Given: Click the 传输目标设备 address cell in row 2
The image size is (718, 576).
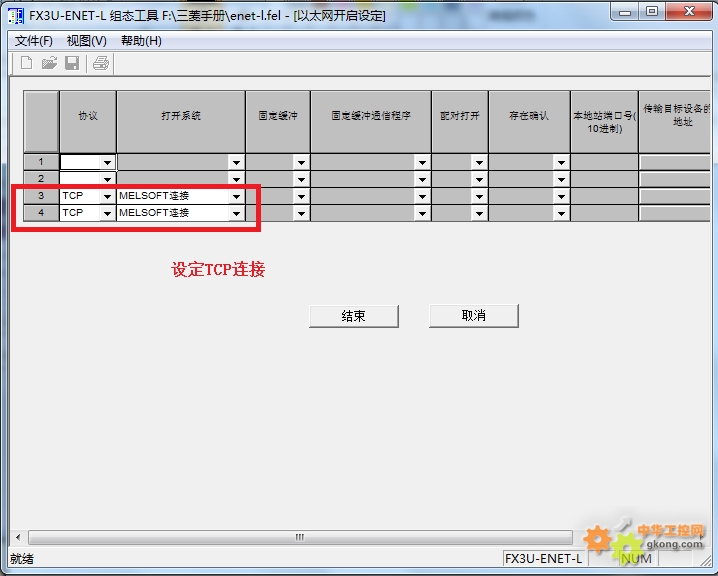Looking at the screenshot, I should pyautogui.click(x=675, y=179).
